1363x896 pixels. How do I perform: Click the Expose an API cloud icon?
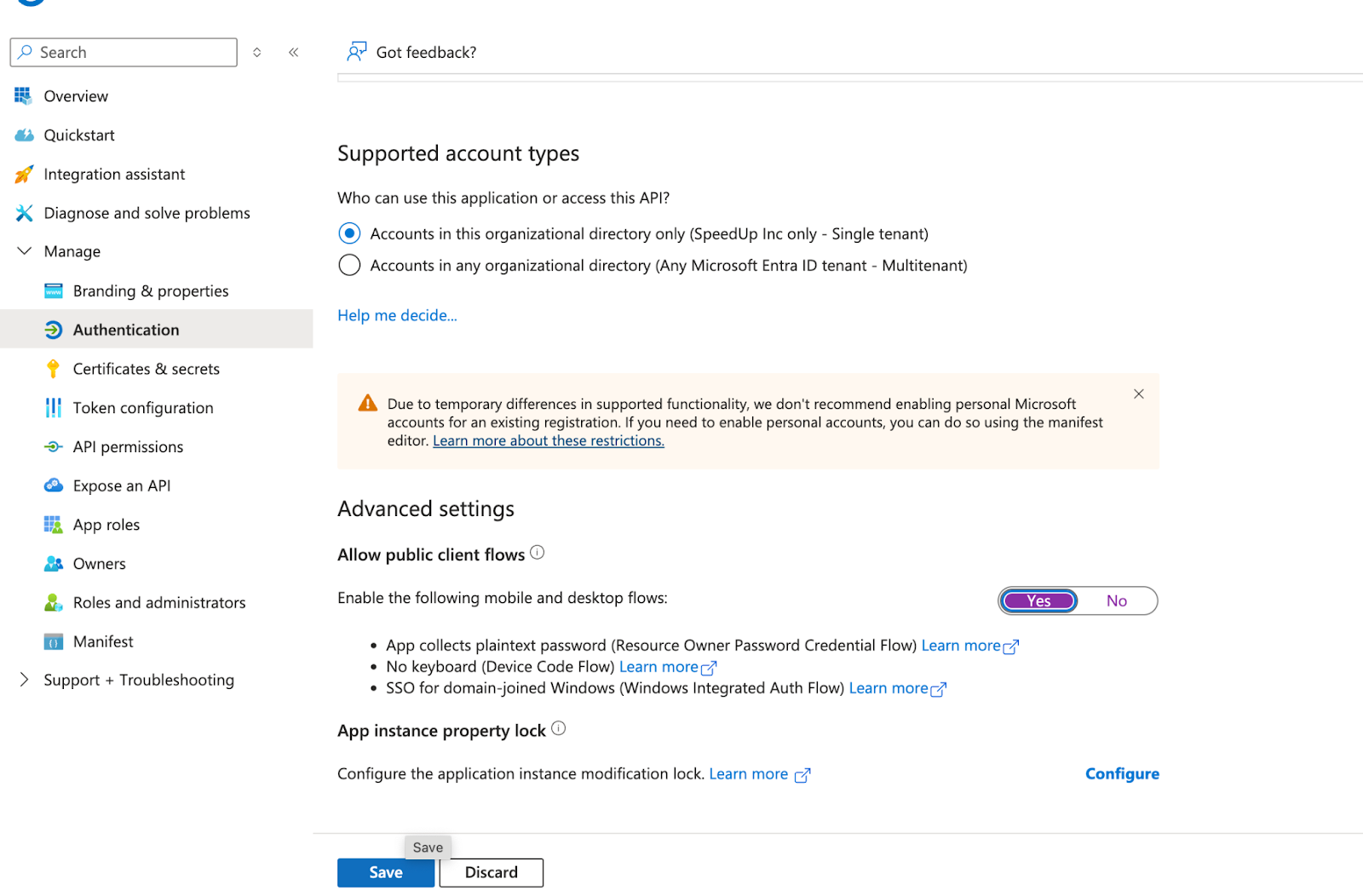coord(53,485)
